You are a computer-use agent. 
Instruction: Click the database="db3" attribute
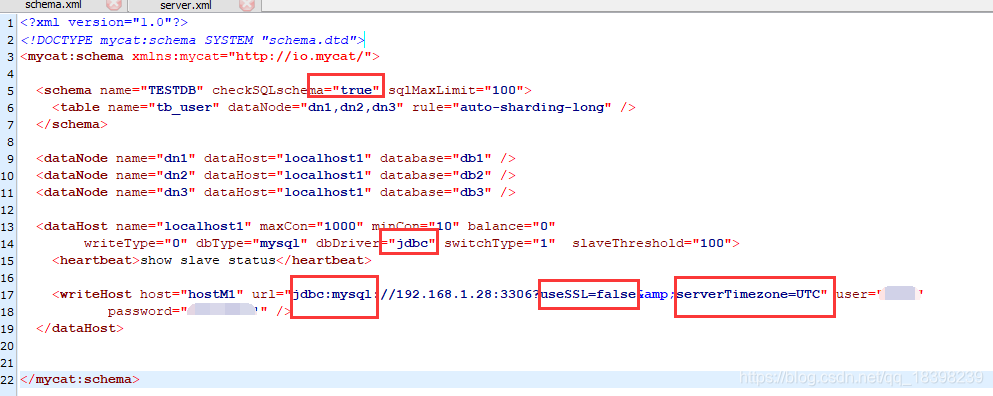[436, 192]
